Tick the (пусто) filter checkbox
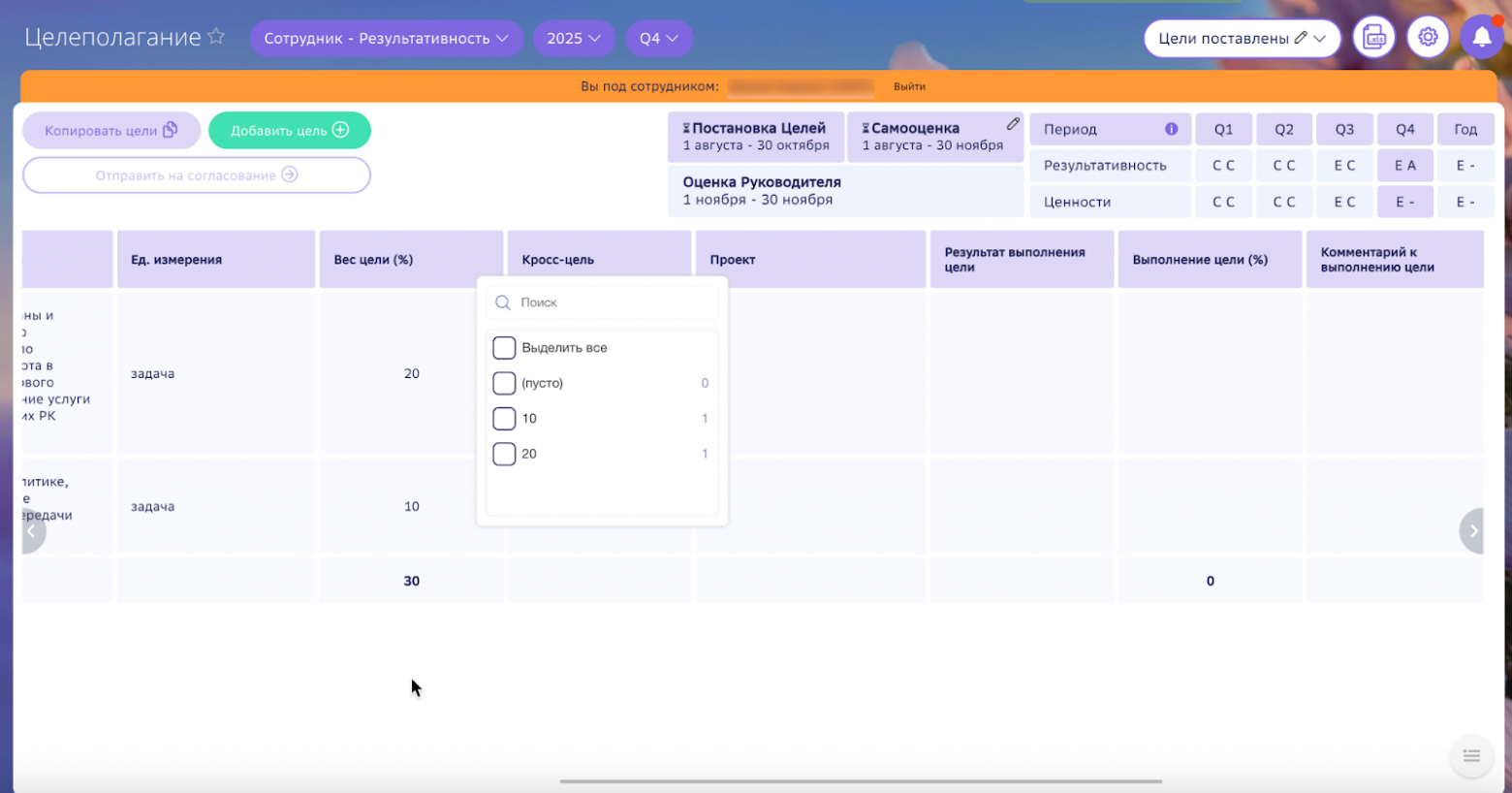This screenshot has width=1512, height=793. click(x=504, y=383)
